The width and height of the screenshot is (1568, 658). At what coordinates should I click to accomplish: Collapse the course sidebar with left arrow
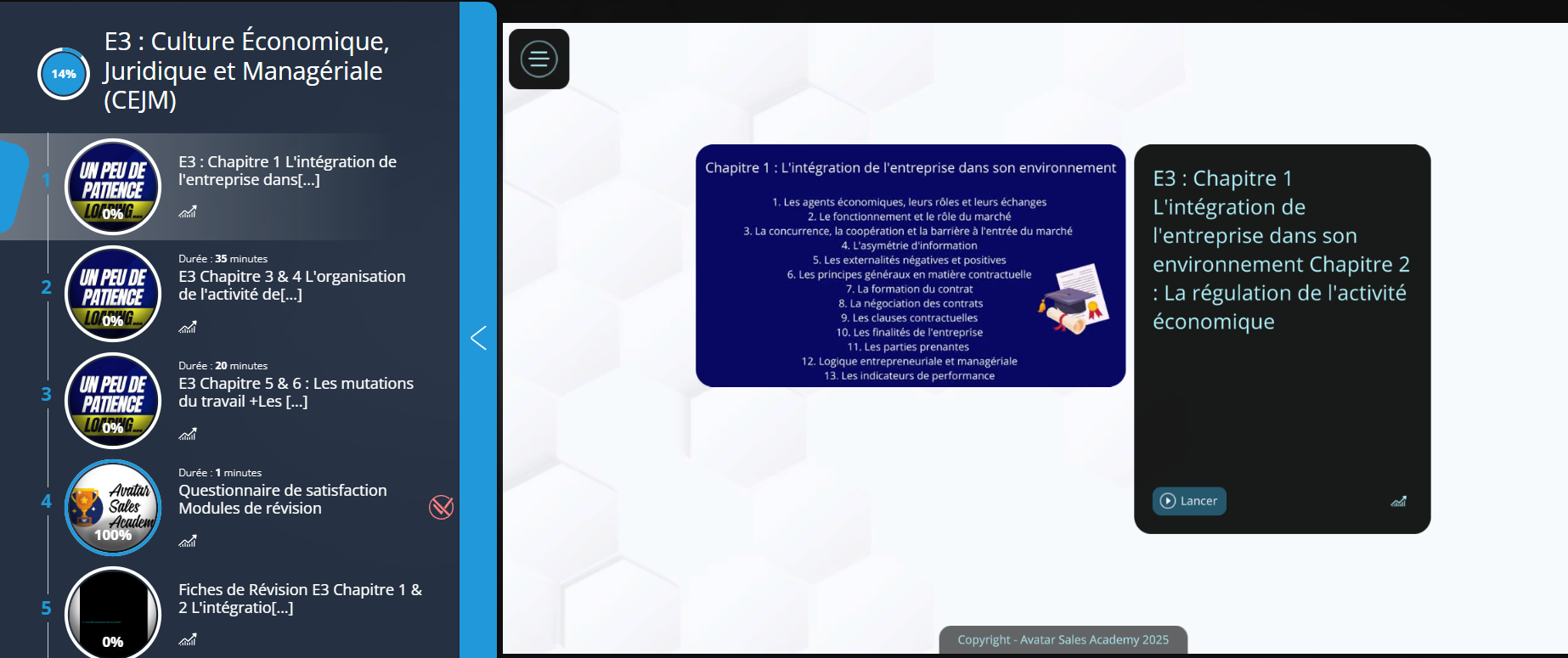[x=479, y=338]
